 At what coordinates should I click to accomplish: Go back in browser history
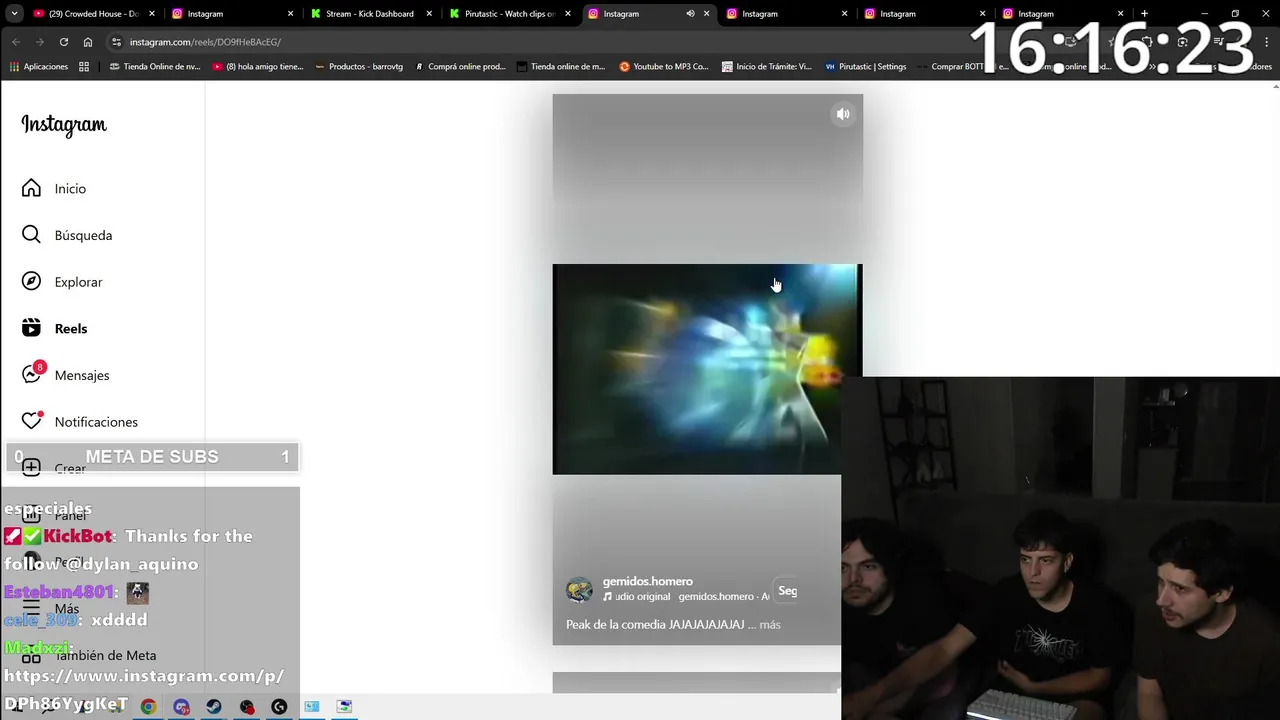point(16,42)
